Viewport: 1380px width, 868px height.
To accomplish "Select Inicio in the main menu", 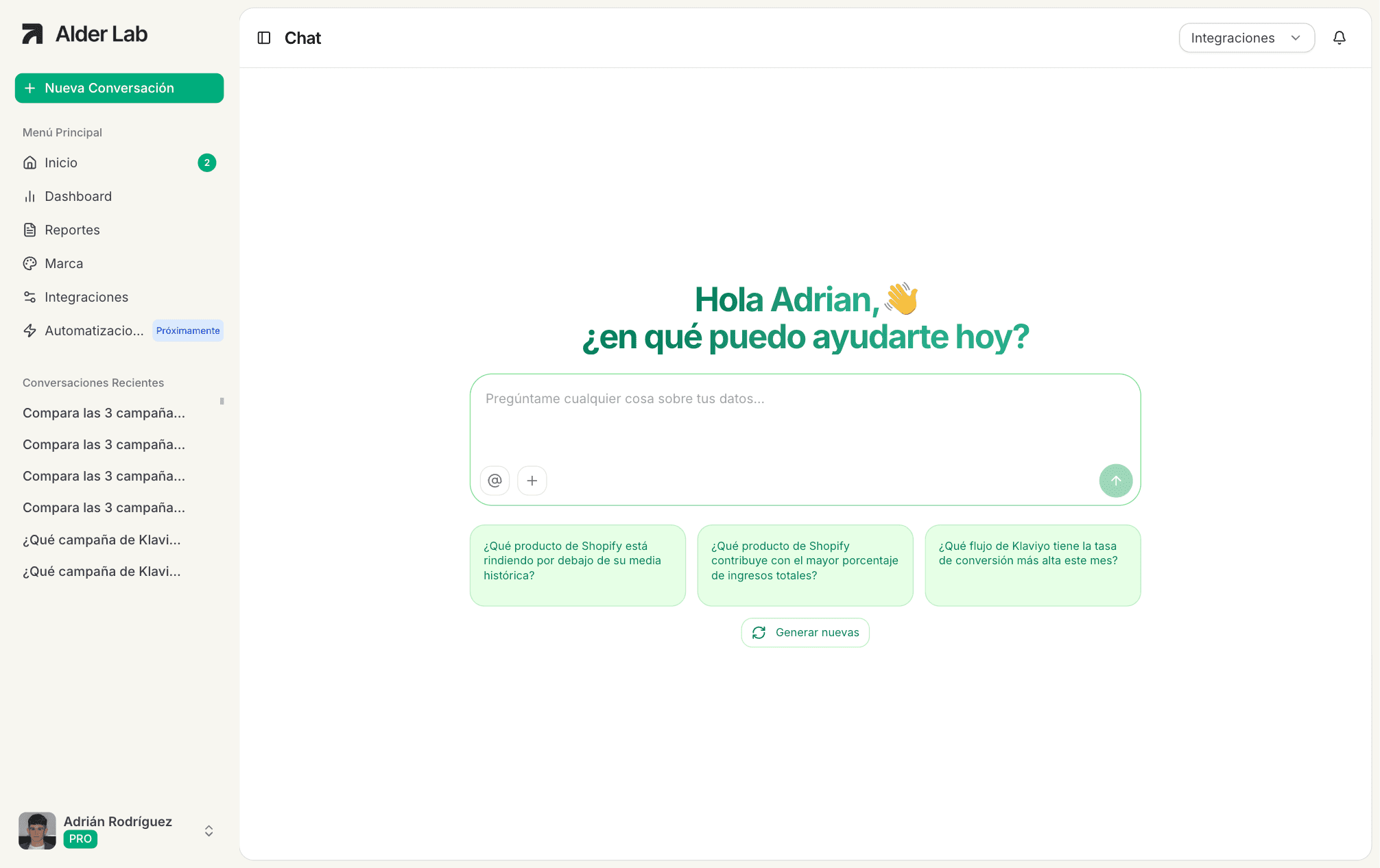I will tap(60, 162).
